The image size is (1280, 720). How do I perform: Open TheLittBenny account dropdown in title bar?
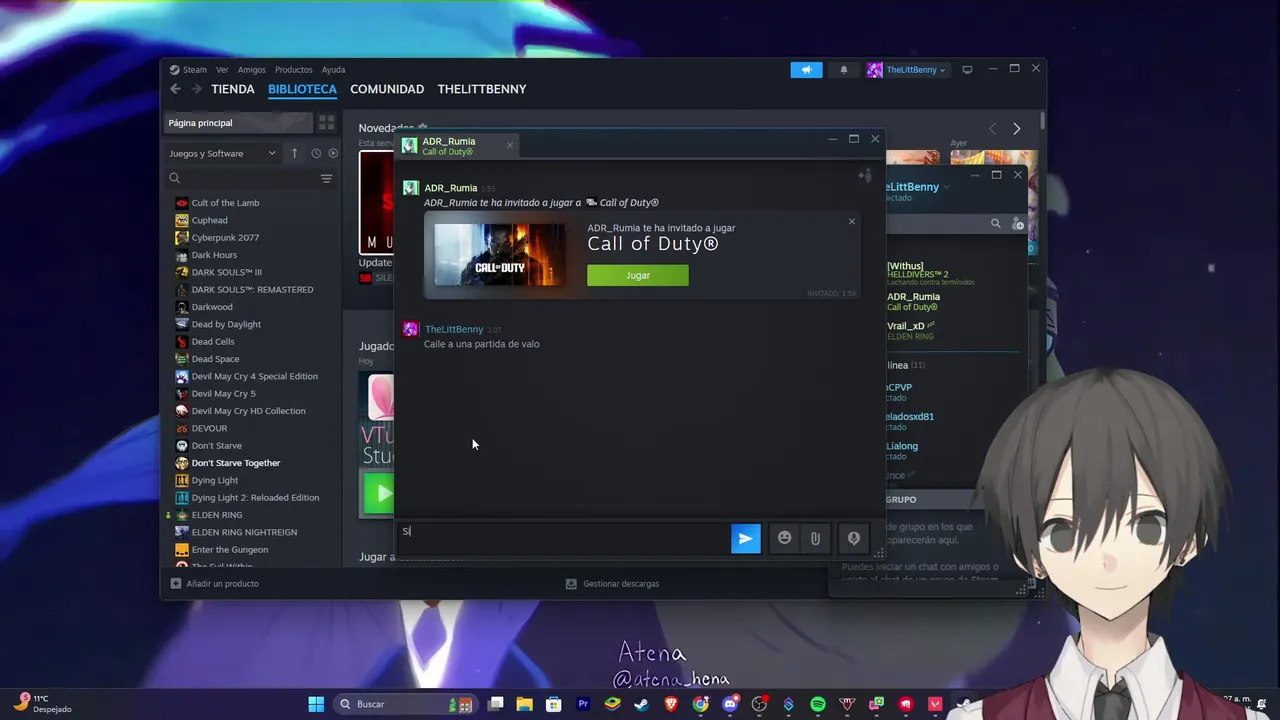(906, 70)
